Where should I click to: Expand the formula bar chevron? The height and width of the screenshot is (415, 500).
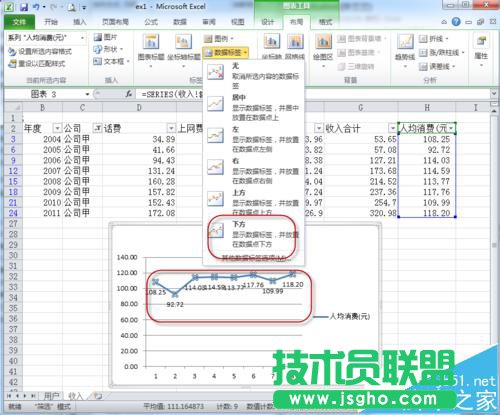pos(494,94)
